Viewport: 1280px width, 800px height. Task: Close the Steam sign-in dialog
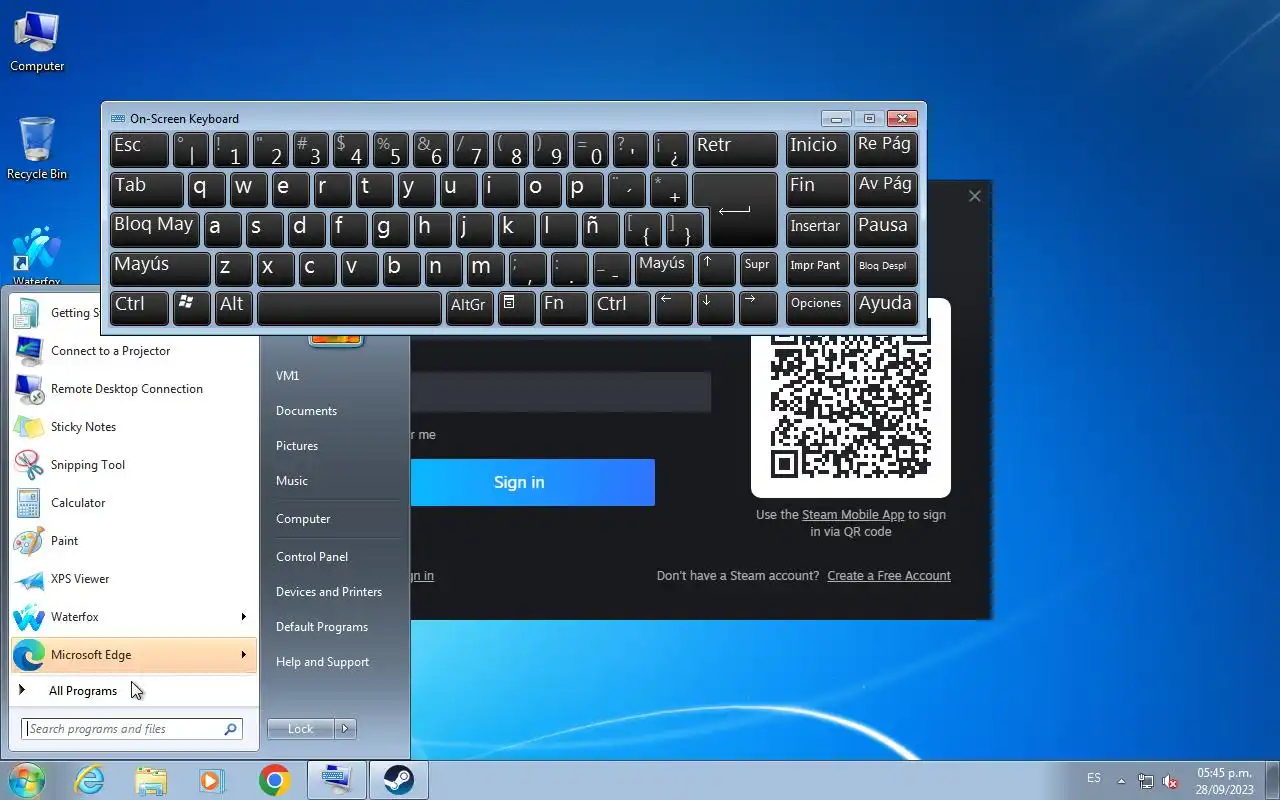pyautogui.click(x=975, y=196)
